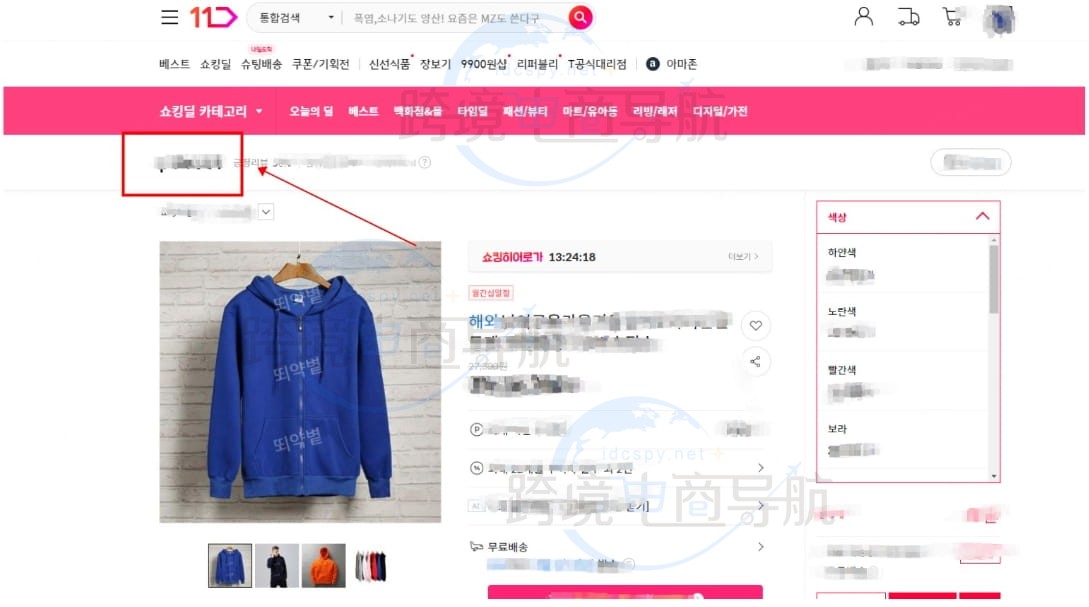
Task: Click the heart wishlist icon
Action: [x=756, y=326]
